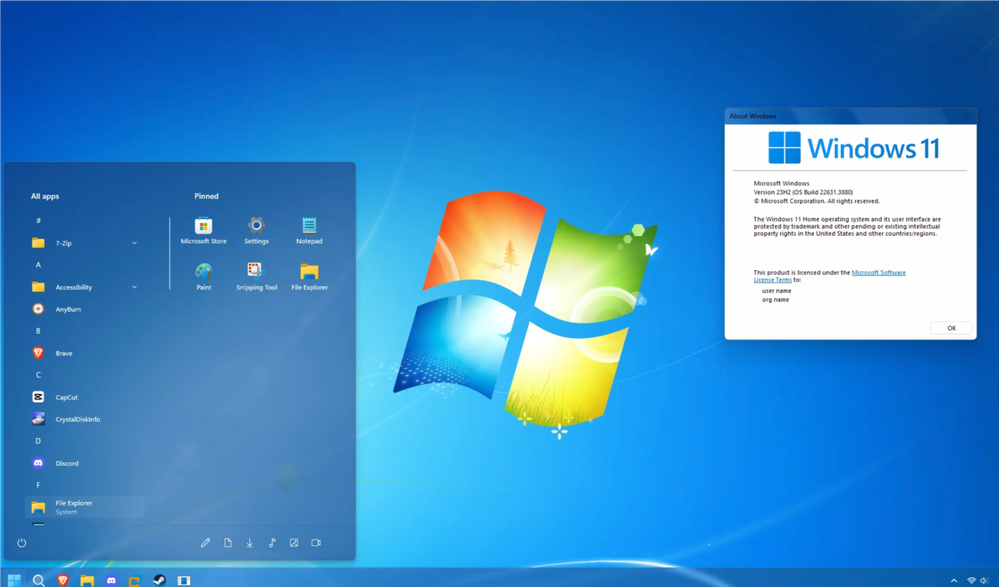Click the pencil edit icon in Start menu

205,543
